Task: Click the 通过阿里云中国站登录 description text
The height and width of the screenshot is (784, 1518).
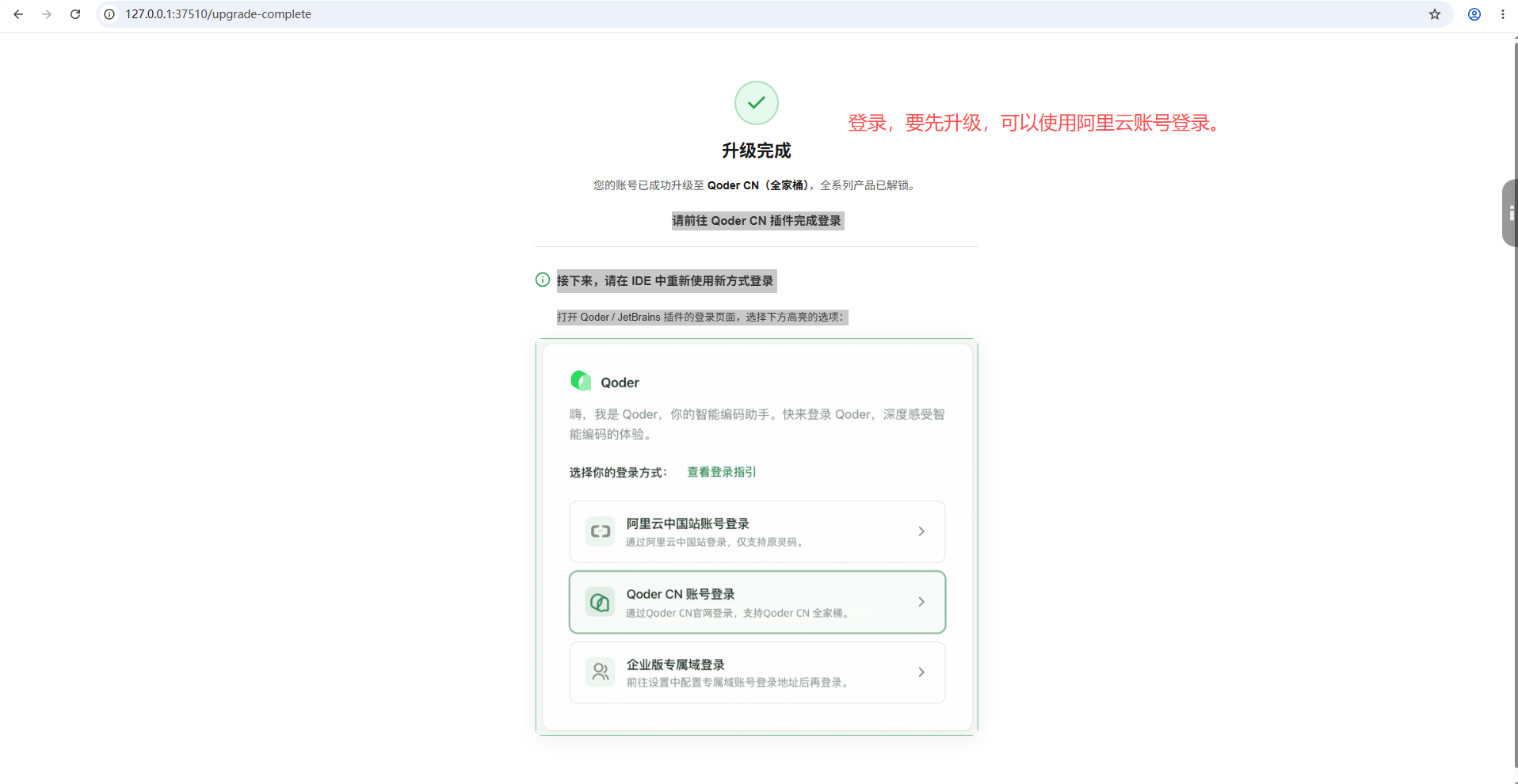Action: [x=716, y=542]
